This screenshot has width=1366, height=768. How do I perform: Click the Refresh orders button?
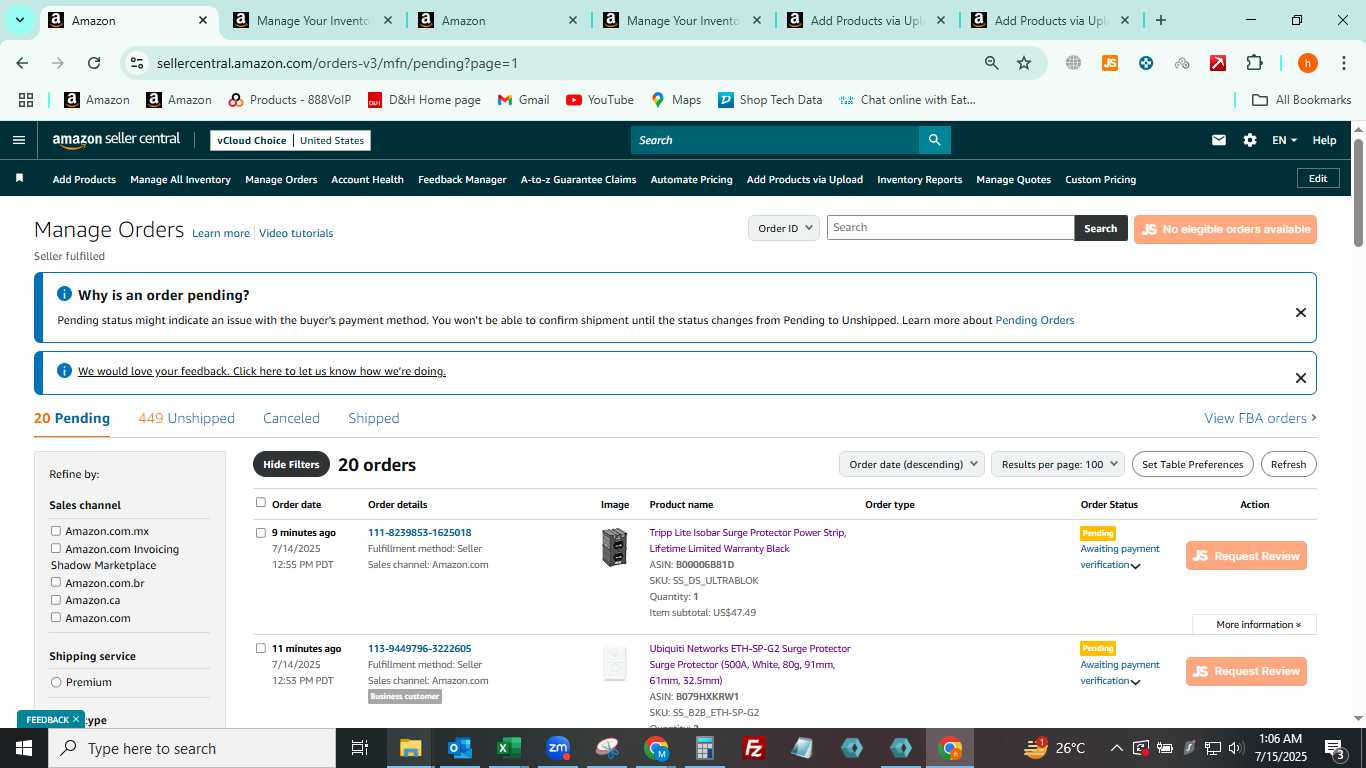tap(1288, 464)
